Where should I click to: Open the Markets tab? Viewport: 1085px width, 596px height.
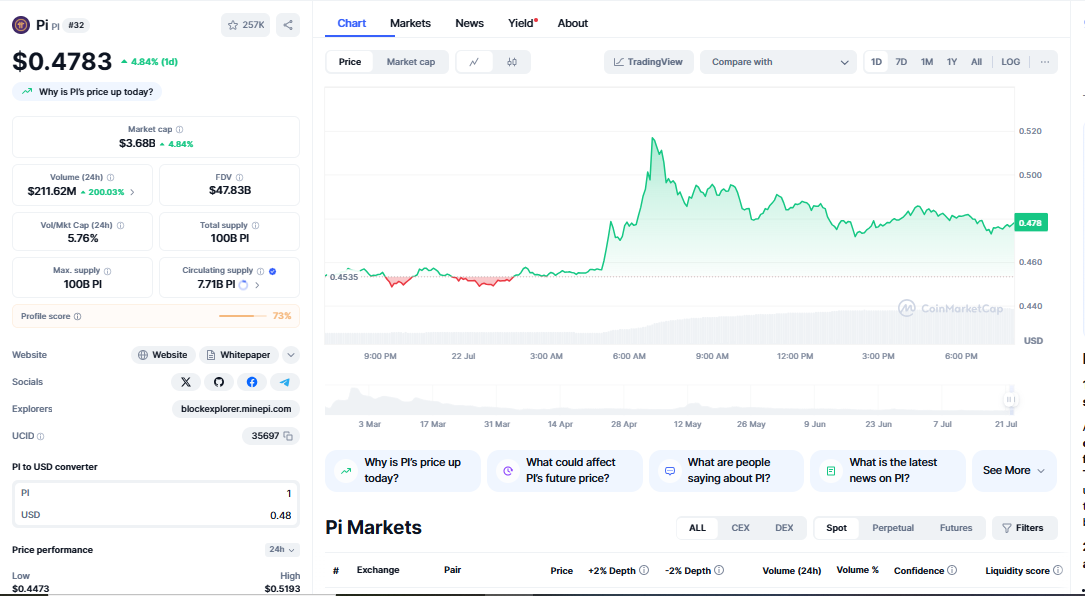click(x=410, y=24)
